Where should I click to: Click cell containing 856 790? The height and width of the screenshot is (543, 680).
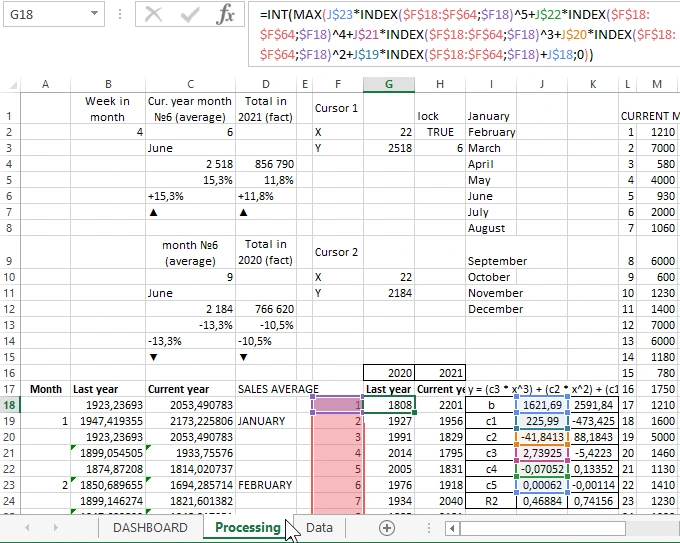(266, 164)
